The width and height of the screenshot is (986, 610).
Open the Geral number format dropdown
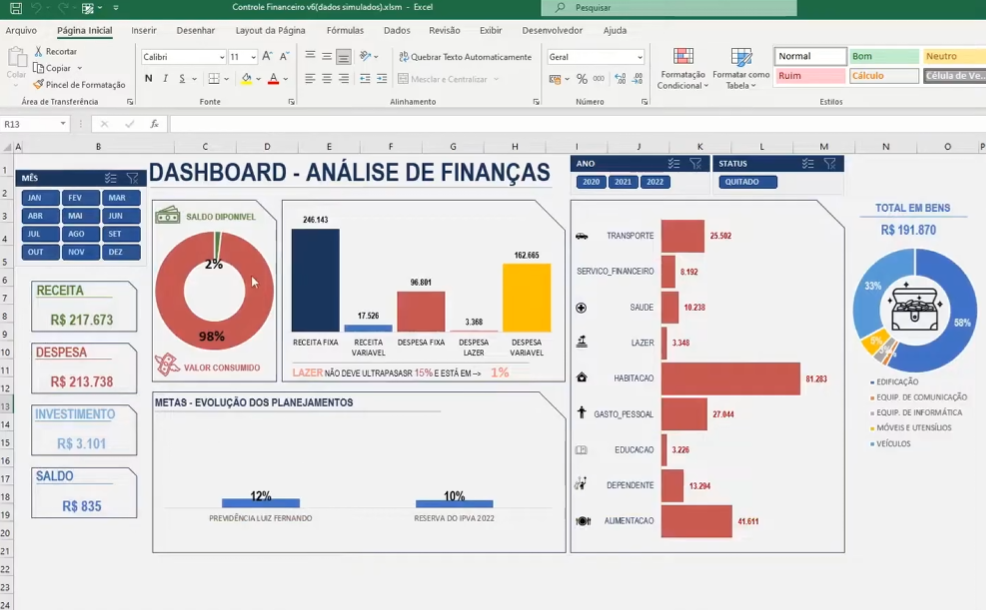pyautogui.click(x=640, y=56)
